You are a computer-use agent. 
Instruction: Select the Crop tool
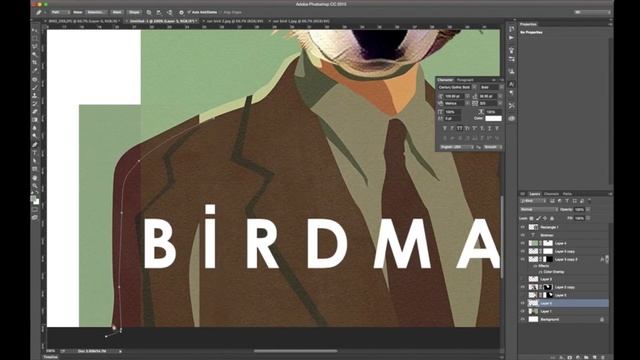coord(35,63)
